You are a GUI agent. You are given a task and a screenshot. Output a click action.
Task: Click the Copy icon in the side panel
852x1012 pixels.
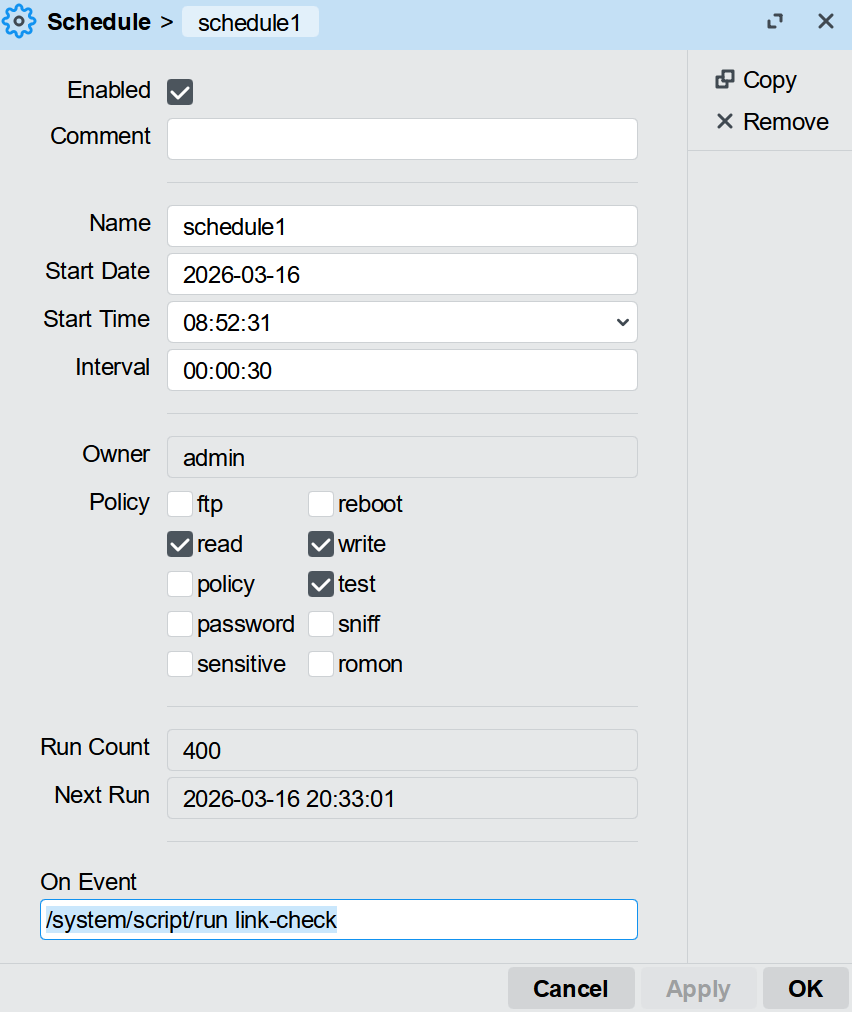click(x=725, y=80)
